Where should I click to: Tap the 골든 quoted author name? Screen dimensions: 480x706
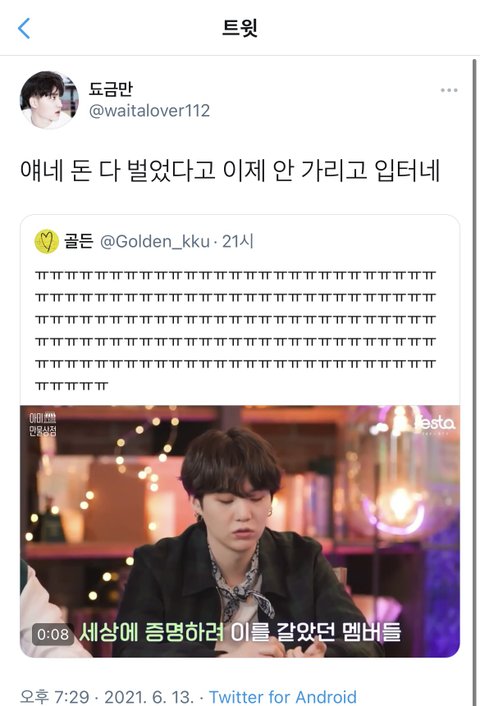pos(78,242)
